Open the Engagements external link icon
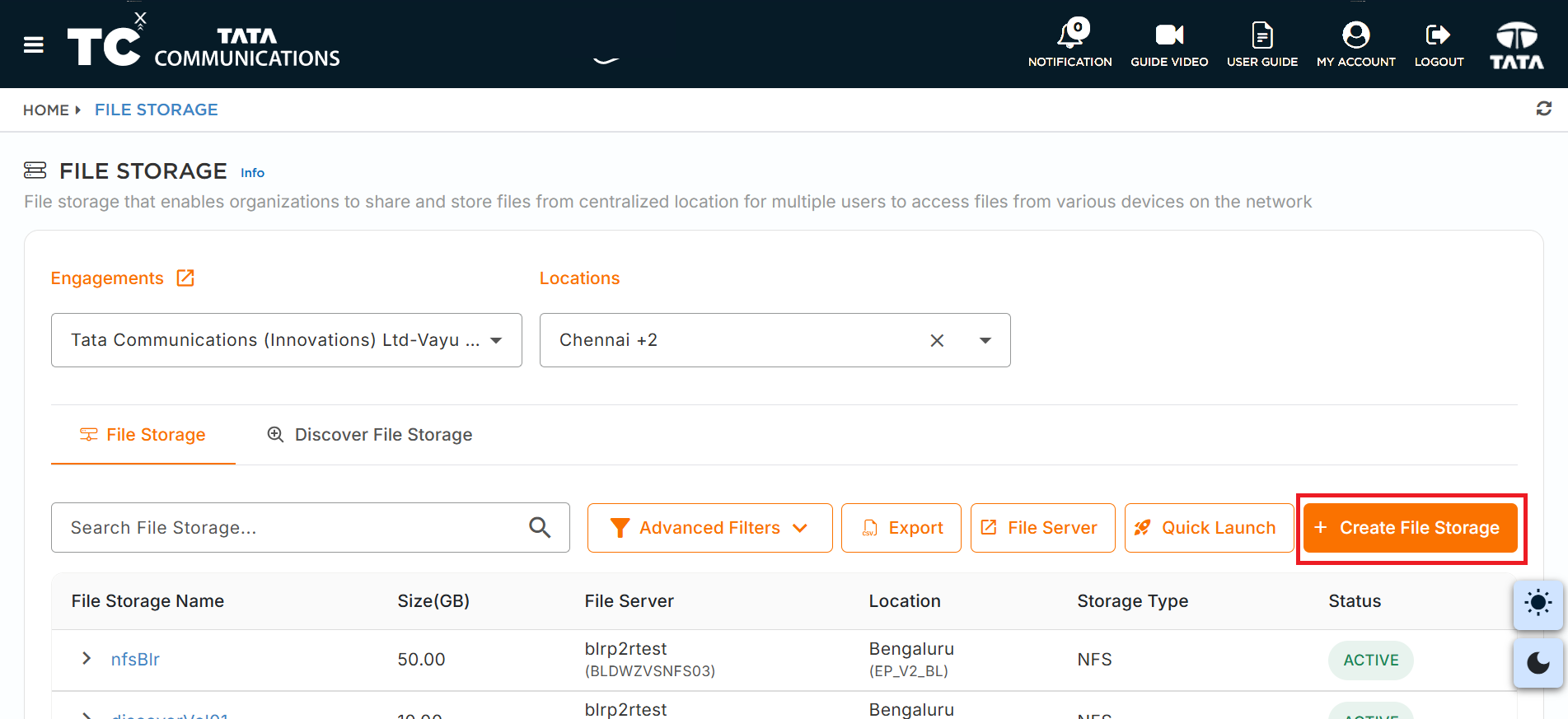This screenshot has height=719, width=1568. point(185,278)
